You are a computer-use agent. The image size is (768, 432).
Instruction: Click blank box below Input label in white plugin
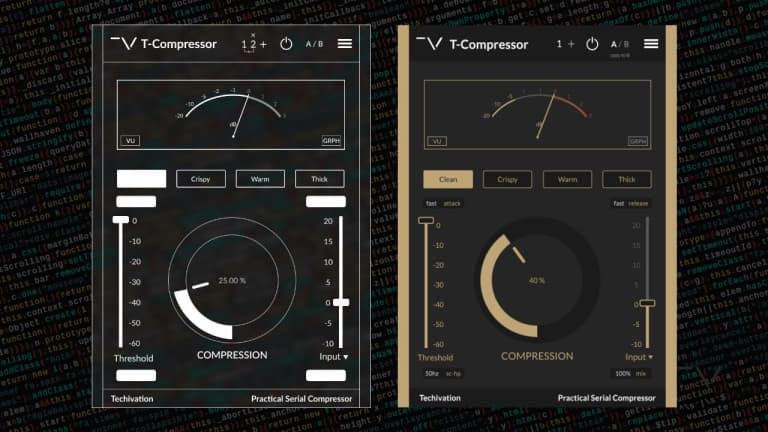coord(326,375)
